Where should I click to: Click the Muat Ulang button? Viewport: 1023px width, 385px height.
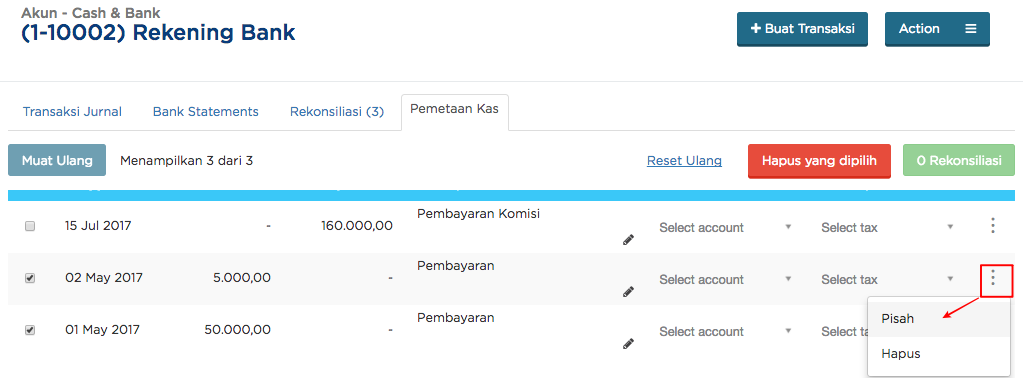click(x=57, y=161)
